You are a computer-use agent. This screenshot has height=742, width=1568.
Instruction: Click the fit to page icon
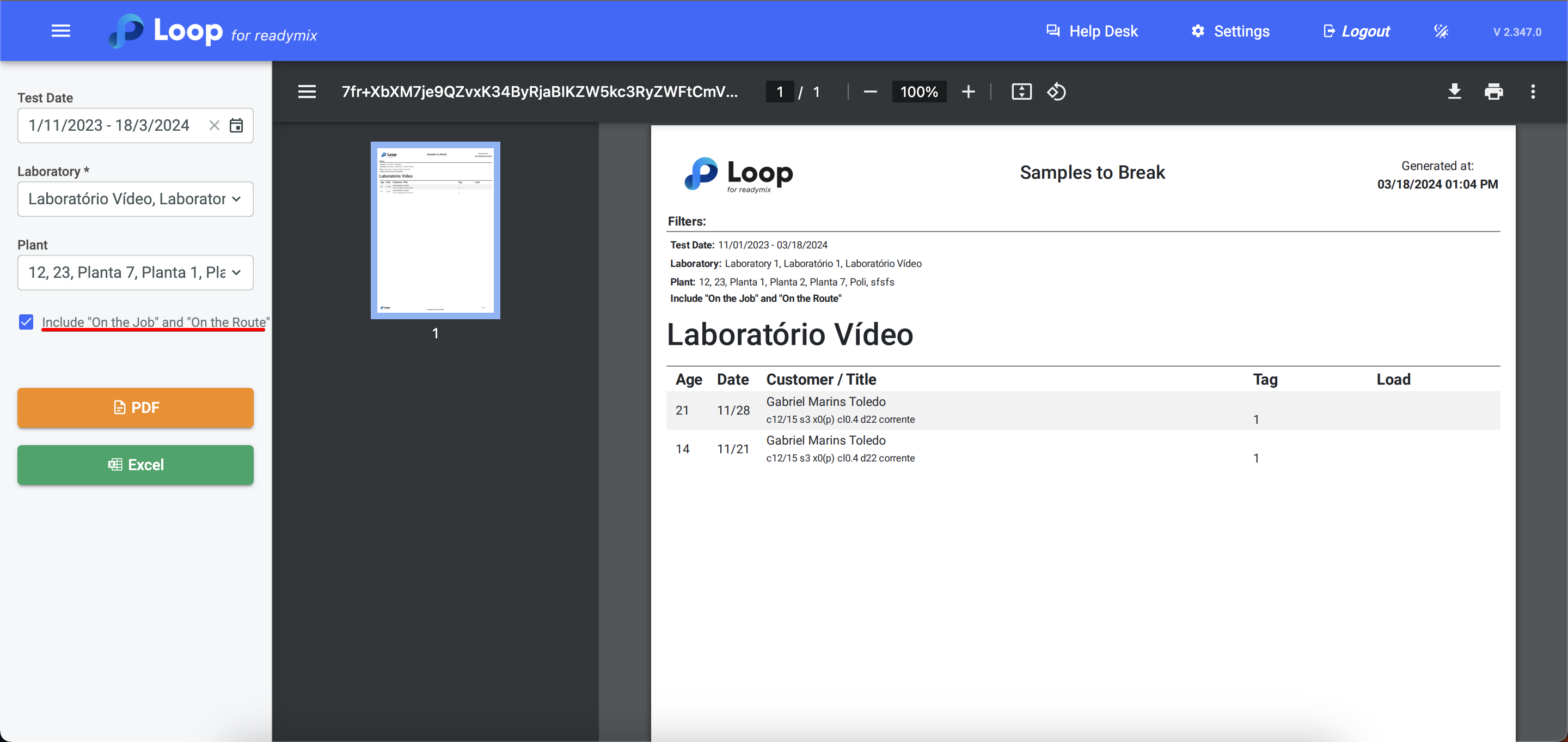[x=1021, y=92]
